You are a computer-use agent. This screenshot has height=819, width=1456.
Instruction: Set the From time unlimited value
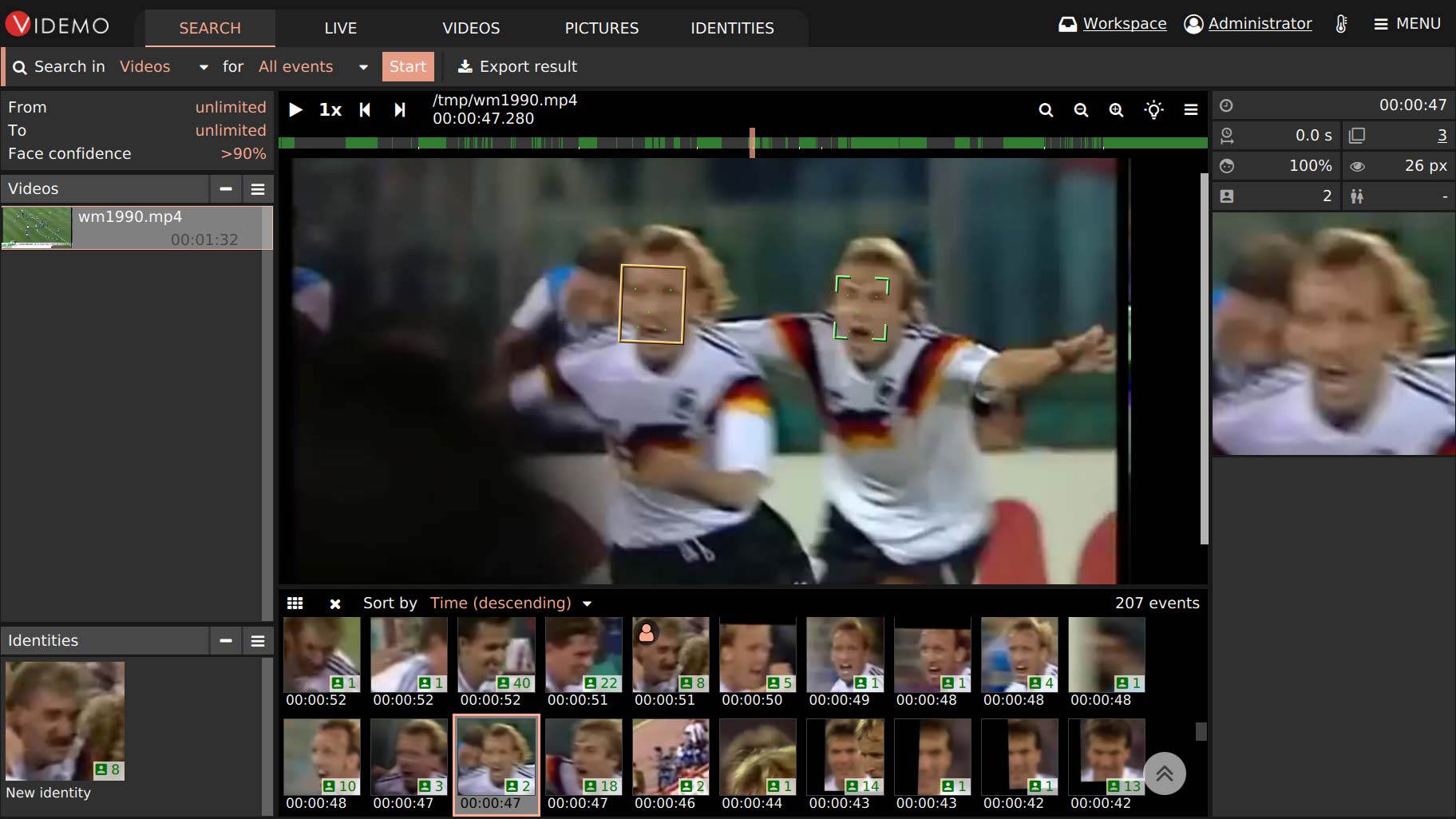[231, 107]
